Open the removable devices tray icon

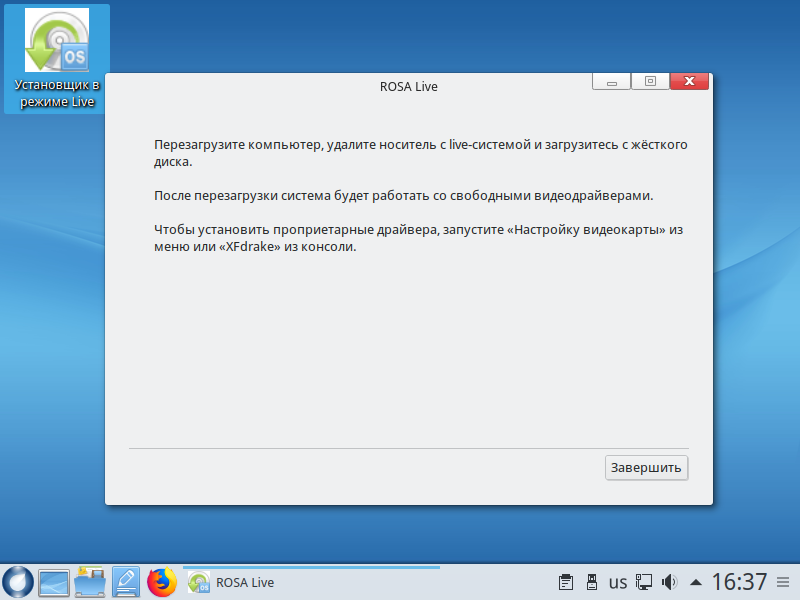point(591,582)
